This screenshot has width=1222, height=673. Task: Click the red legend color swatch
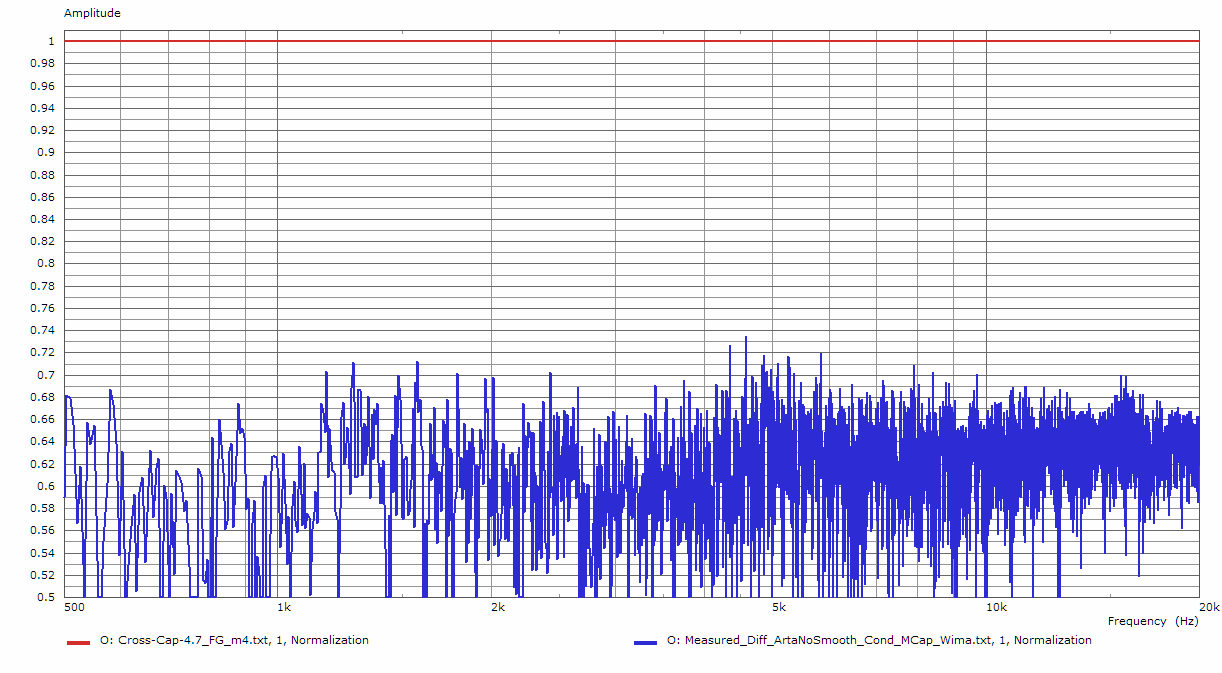click(x=78, y=641)
